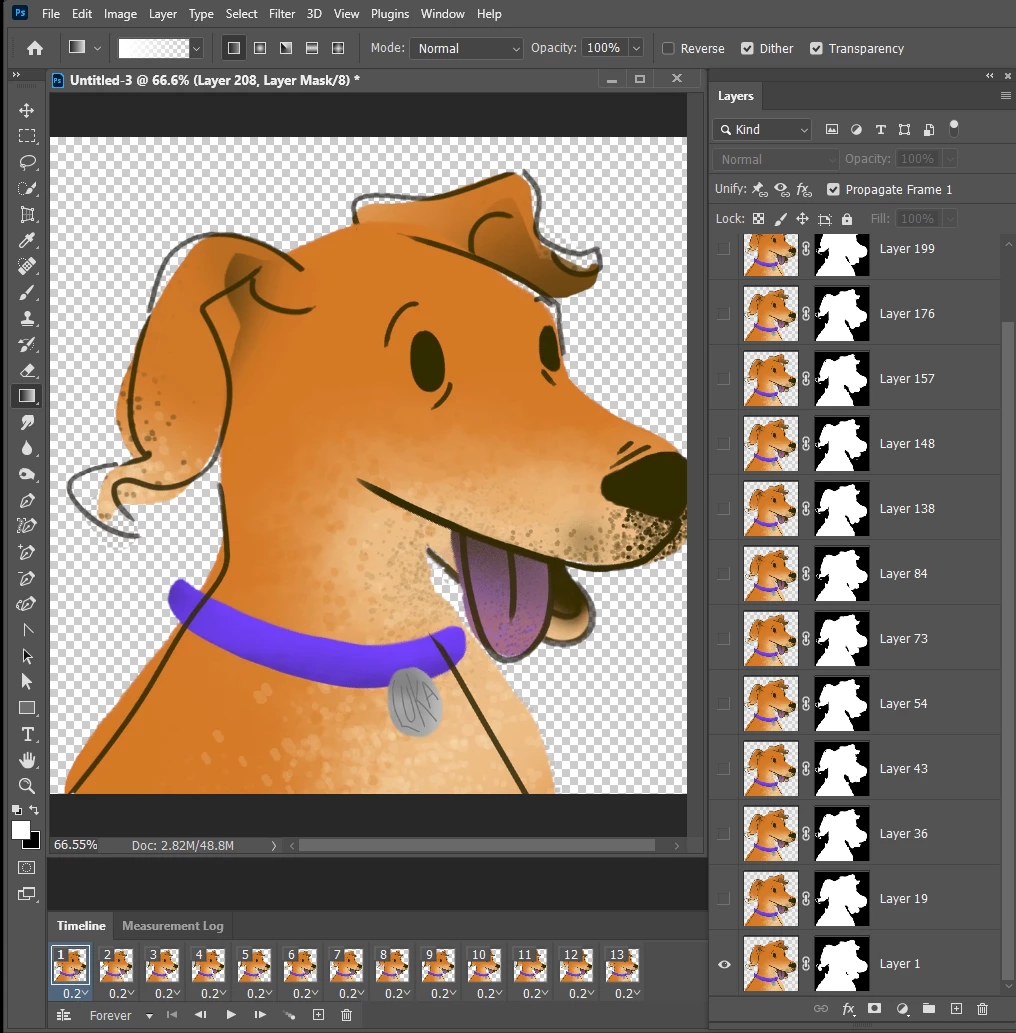Select the Path Selection tool
Viewport: 1016px width, 1033px height.
tap(27, 656)
